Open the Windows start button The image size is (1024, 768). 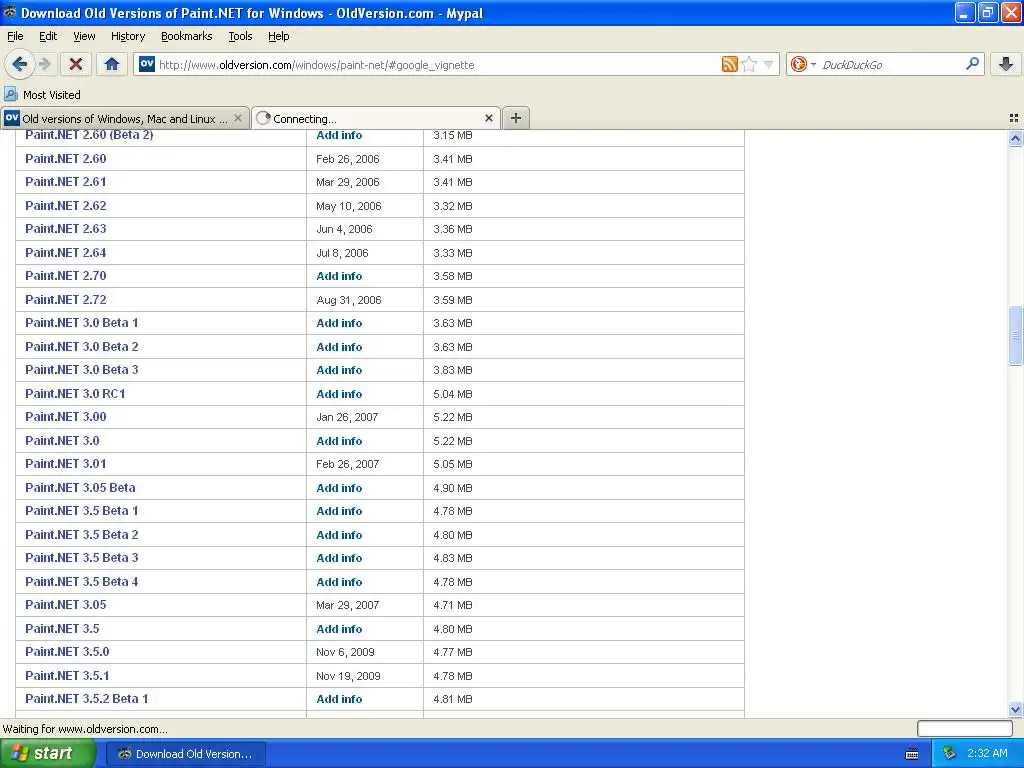(x=48, y=753)
